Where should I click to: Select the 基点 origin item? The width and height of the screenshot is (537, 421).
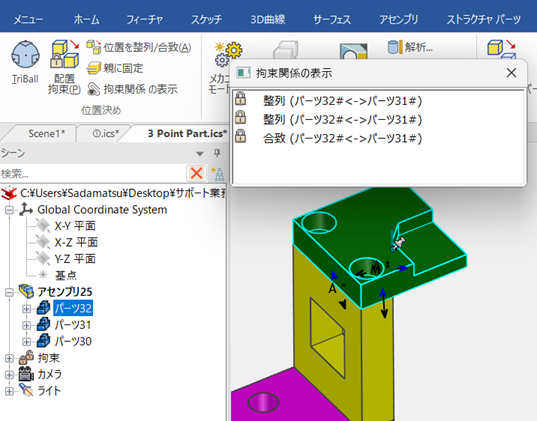66,275
